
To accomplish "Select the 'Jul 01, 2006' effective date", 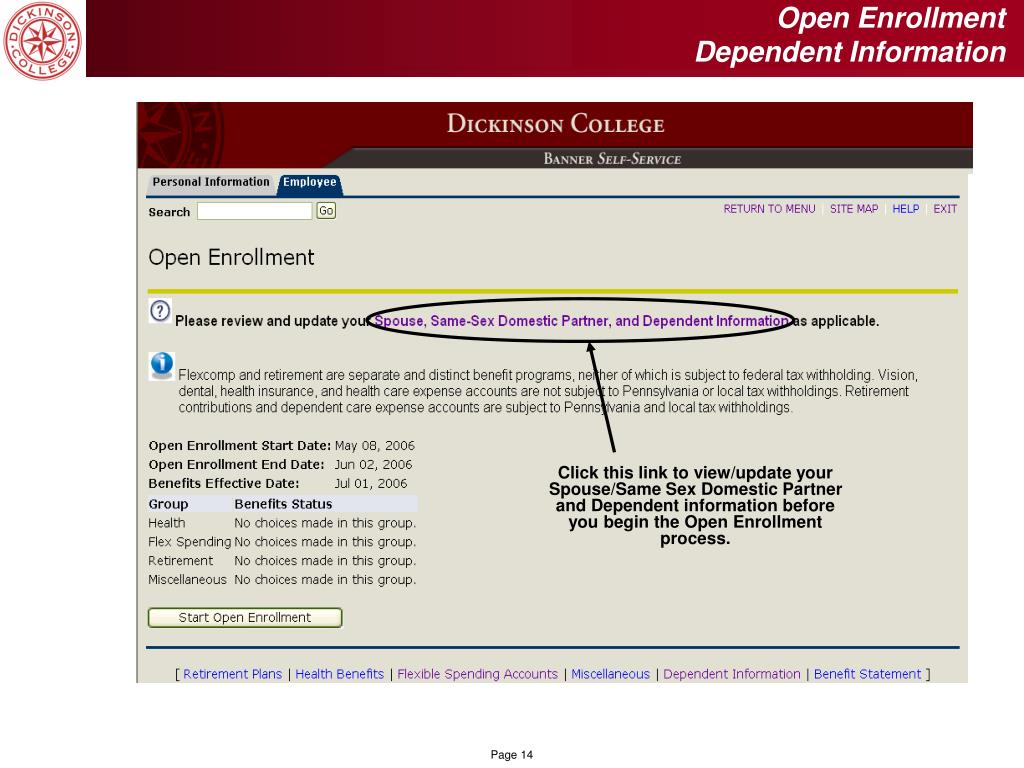I will (370, 484).
